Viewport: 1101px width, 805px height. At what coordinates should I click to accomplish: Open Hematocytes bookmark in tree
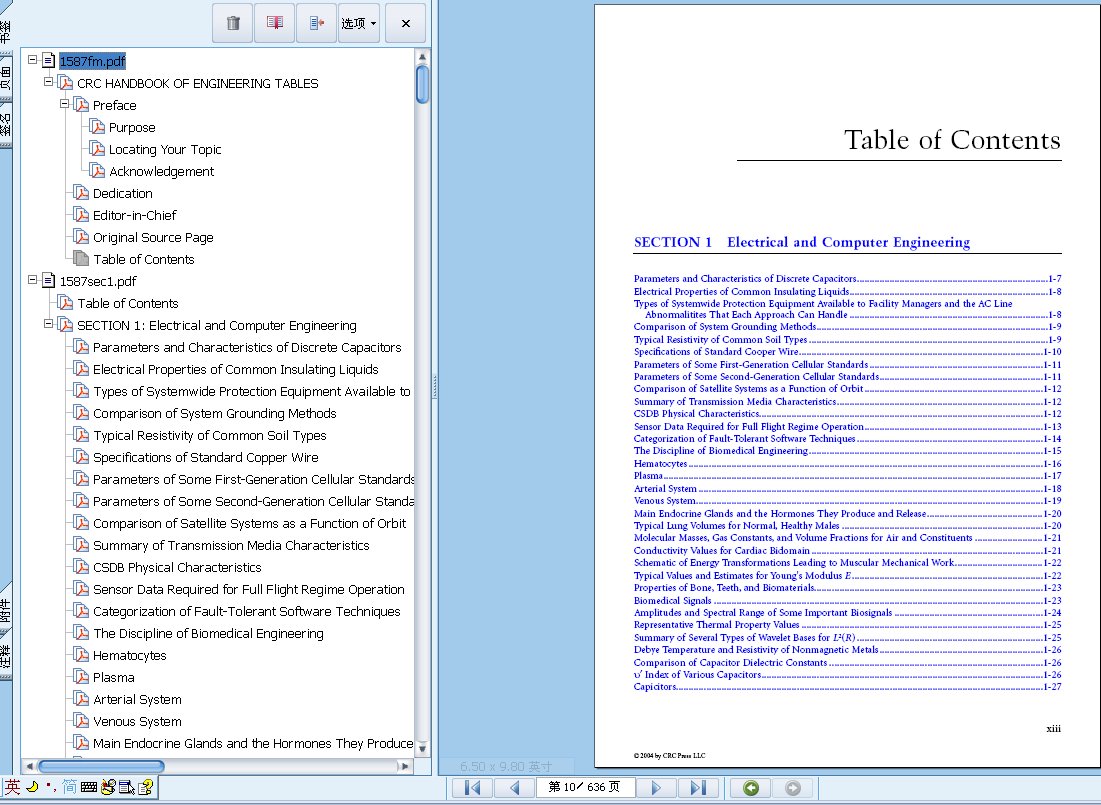coord(130,655)
